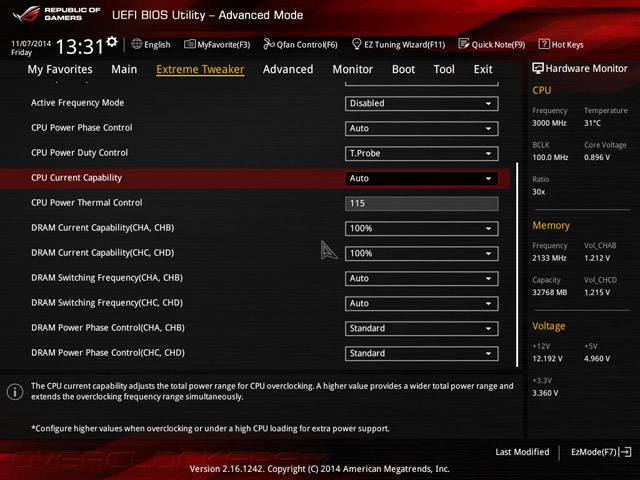640x480 pixels.
Task: Select the CPU Power Phase Control label
Action: pyautogui.click(x=82, y=128)
